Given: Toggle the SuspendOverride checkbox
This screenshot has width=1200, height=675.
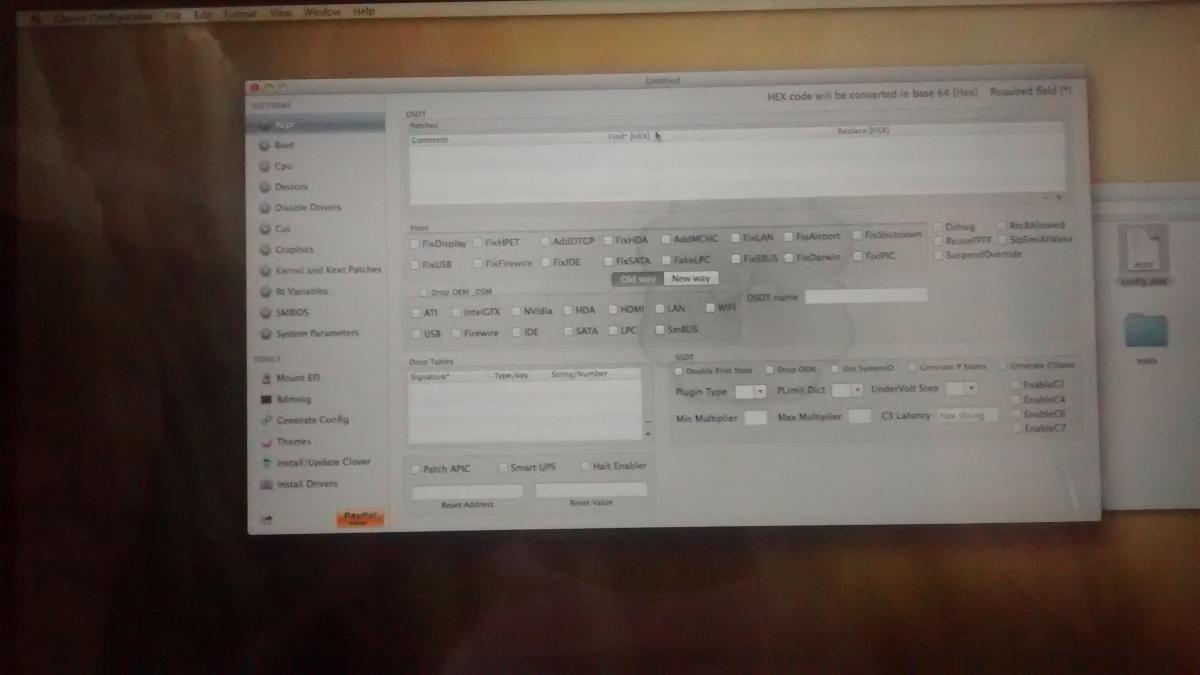Looking at the screenshot, I should point(938,255).
